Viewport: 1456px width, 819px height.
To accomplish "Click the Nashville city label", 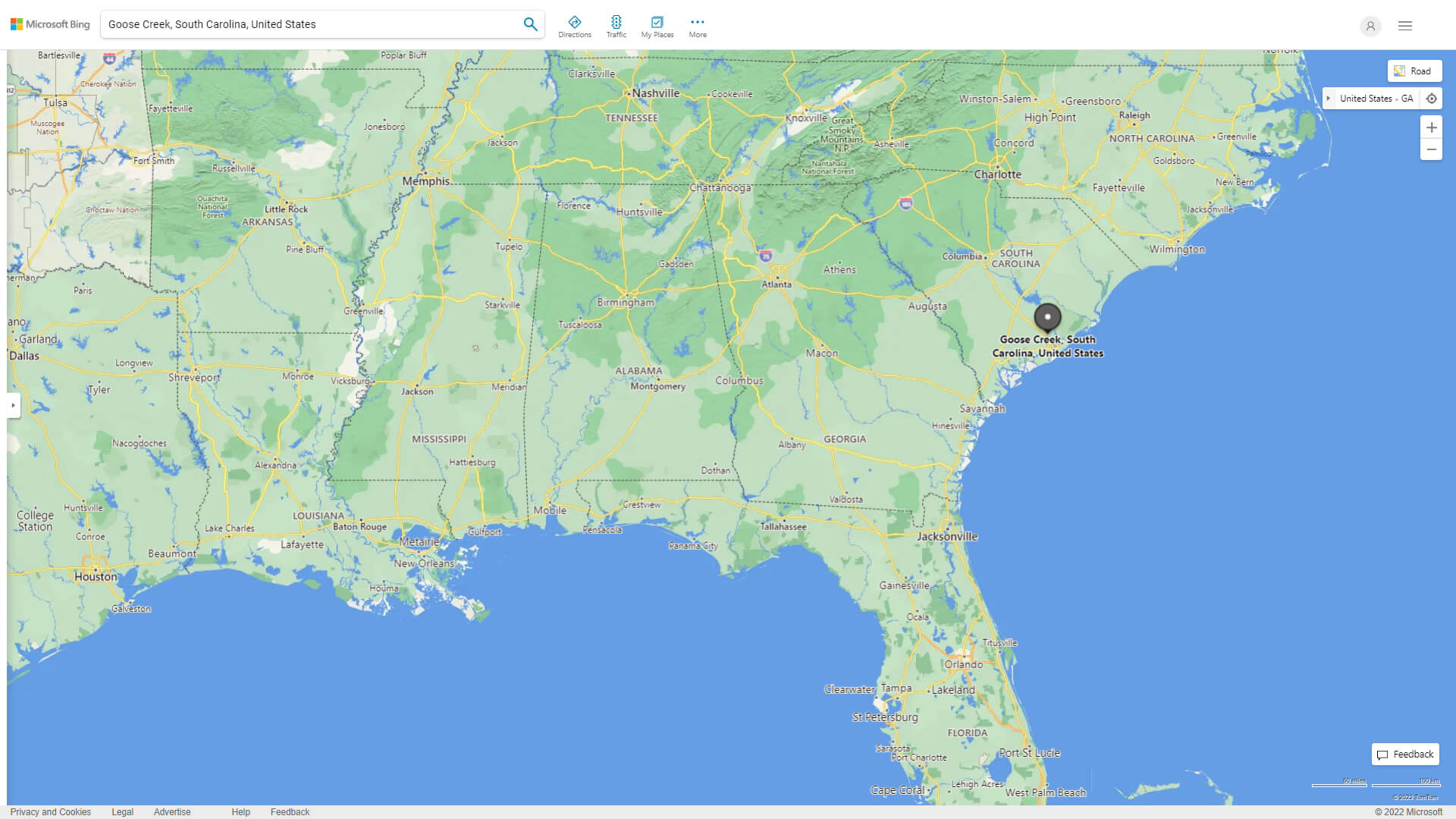I will 656,93.
